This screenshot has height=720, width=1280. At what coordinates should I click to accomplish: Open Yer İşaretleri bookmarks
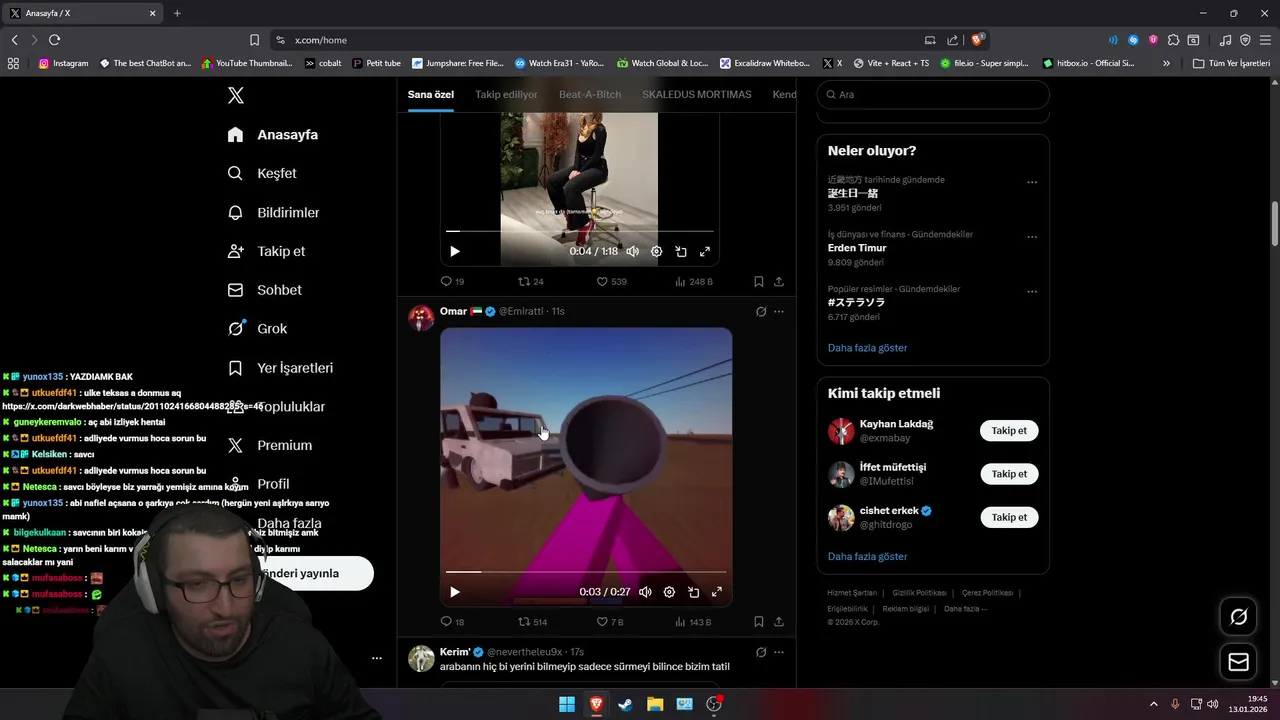point(280,367)
